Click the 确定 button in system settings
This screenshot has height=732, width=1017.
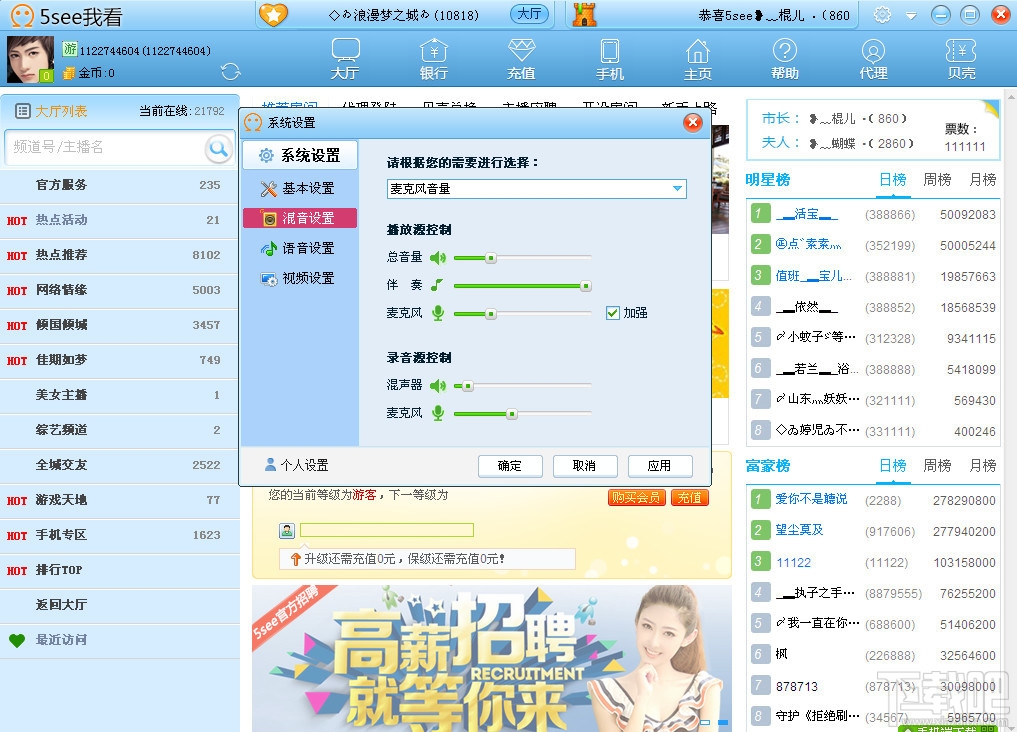pyautogui.click(x=510, y=465)
